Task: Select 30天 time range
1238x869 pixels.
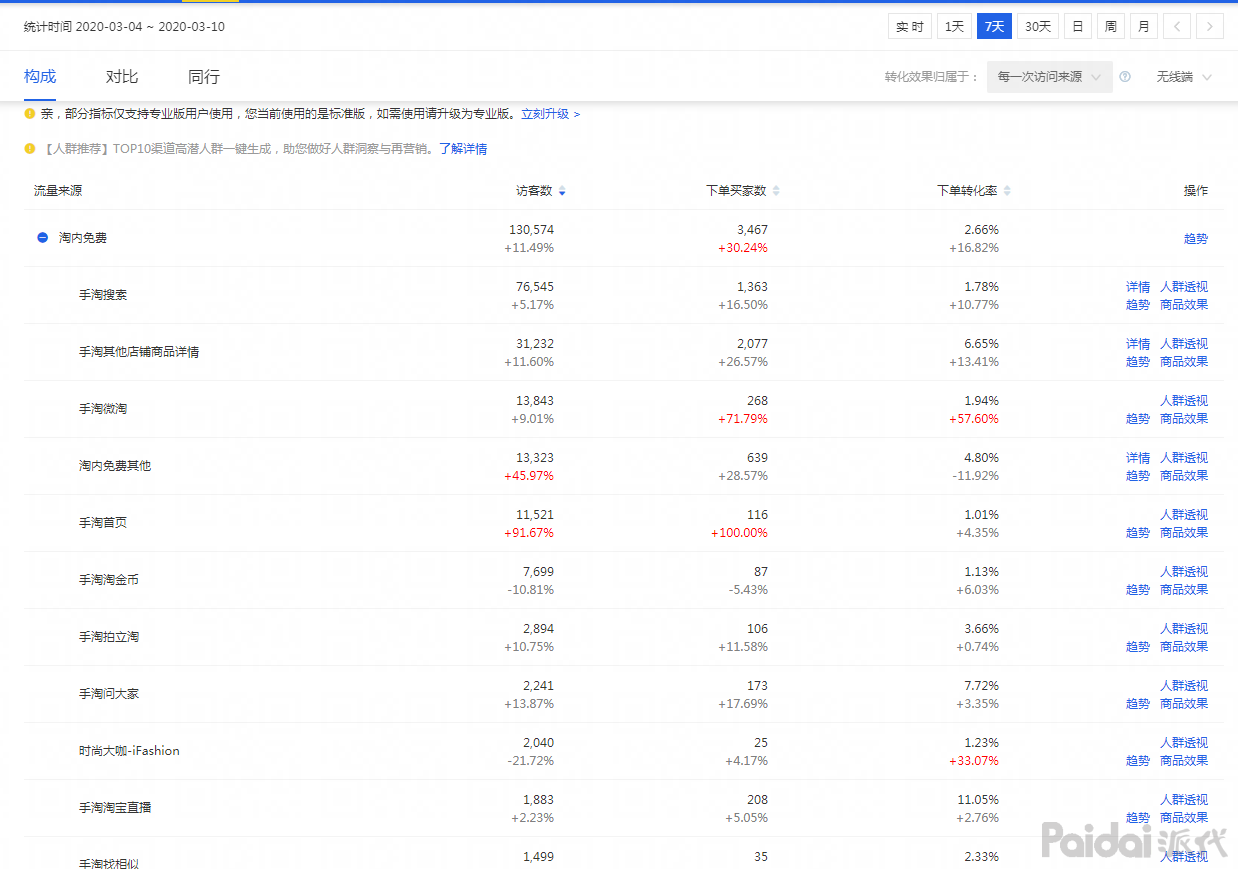Action: (x=1038, y=27)
